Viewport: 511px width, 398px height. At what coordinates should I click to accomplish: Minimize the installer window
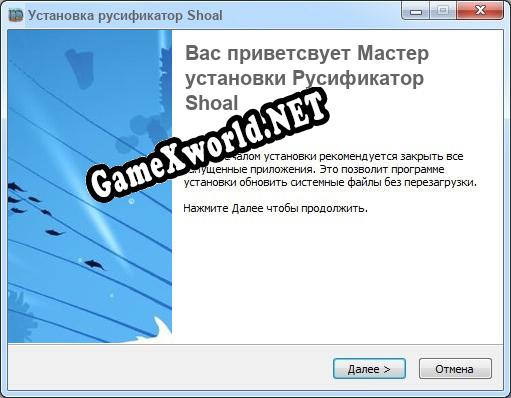tap(416, 11)
